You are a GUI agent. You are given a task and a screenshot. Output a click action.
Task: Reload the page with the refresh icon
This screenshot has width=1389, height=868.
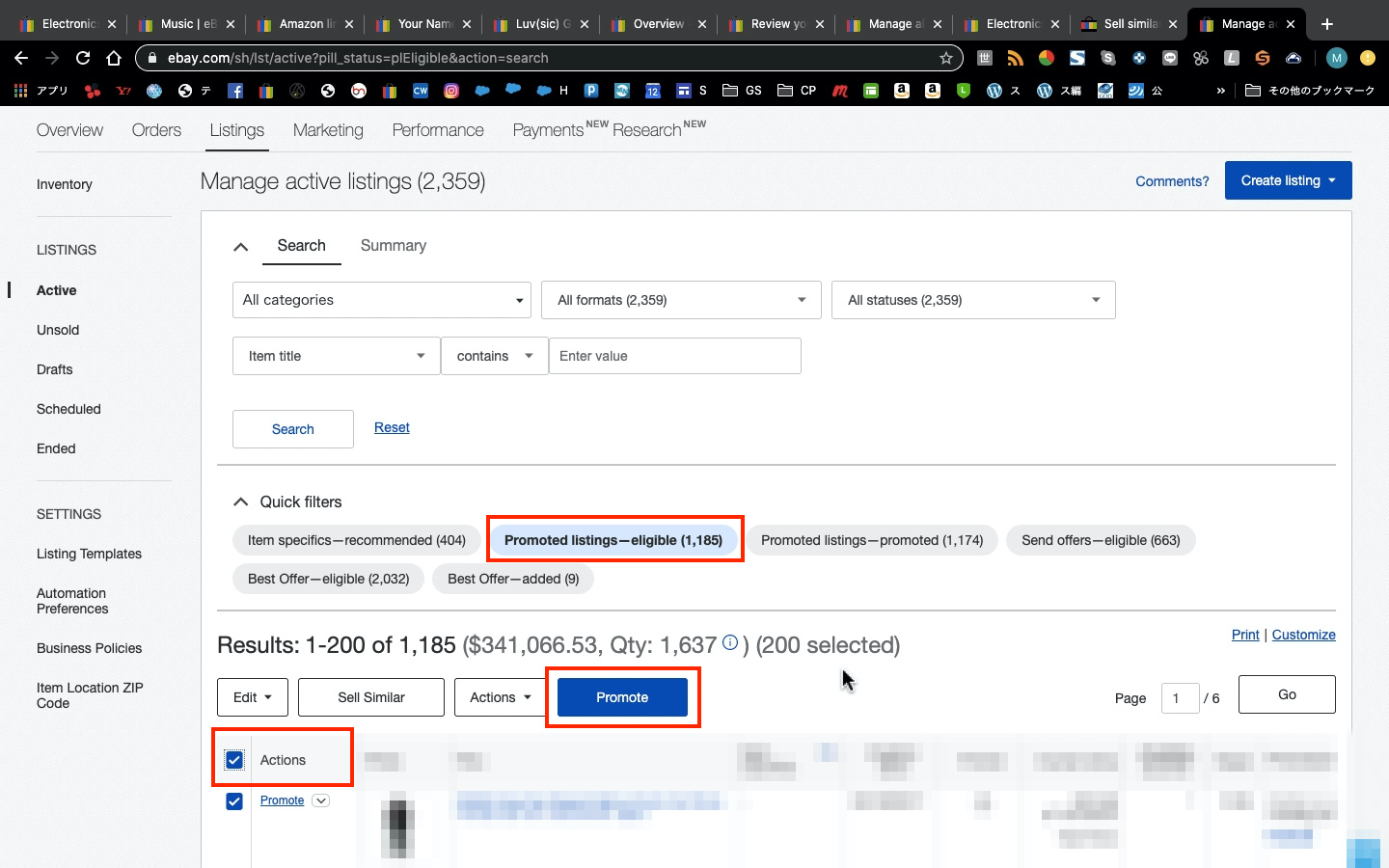click(83, 58)
